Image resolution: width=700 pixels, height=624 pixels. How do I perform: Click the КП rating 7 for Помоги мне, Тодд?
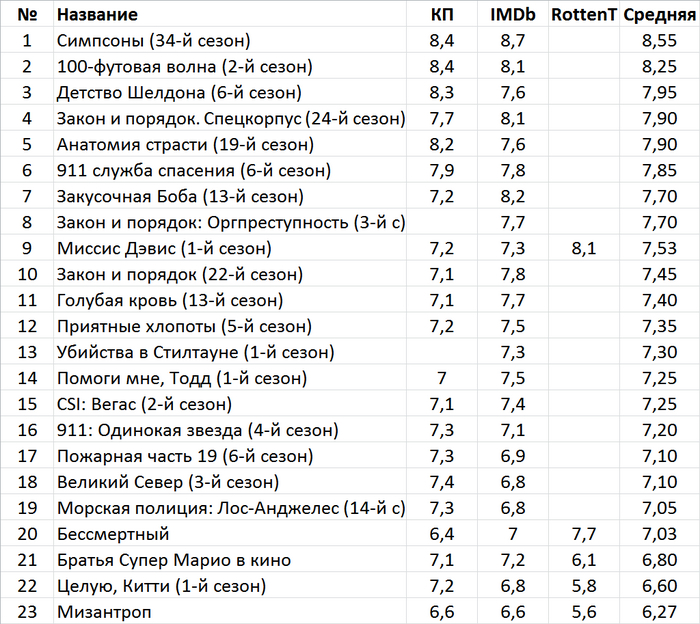coord(441,378)
